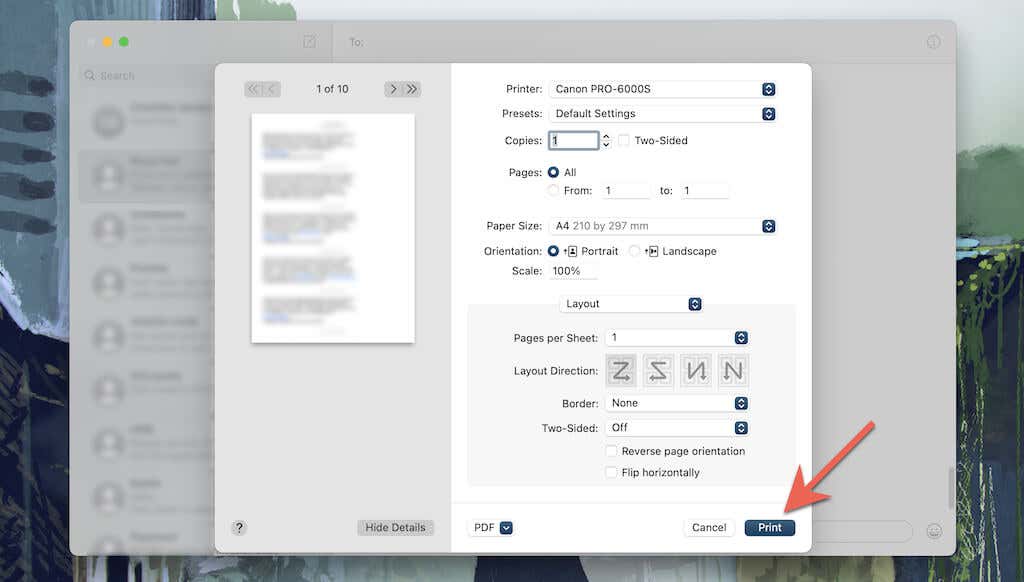The height and width of the screenshot is (582, 1024).
Task: Click the From page number field
Action: pyautogui.click(x=626, y=191)
